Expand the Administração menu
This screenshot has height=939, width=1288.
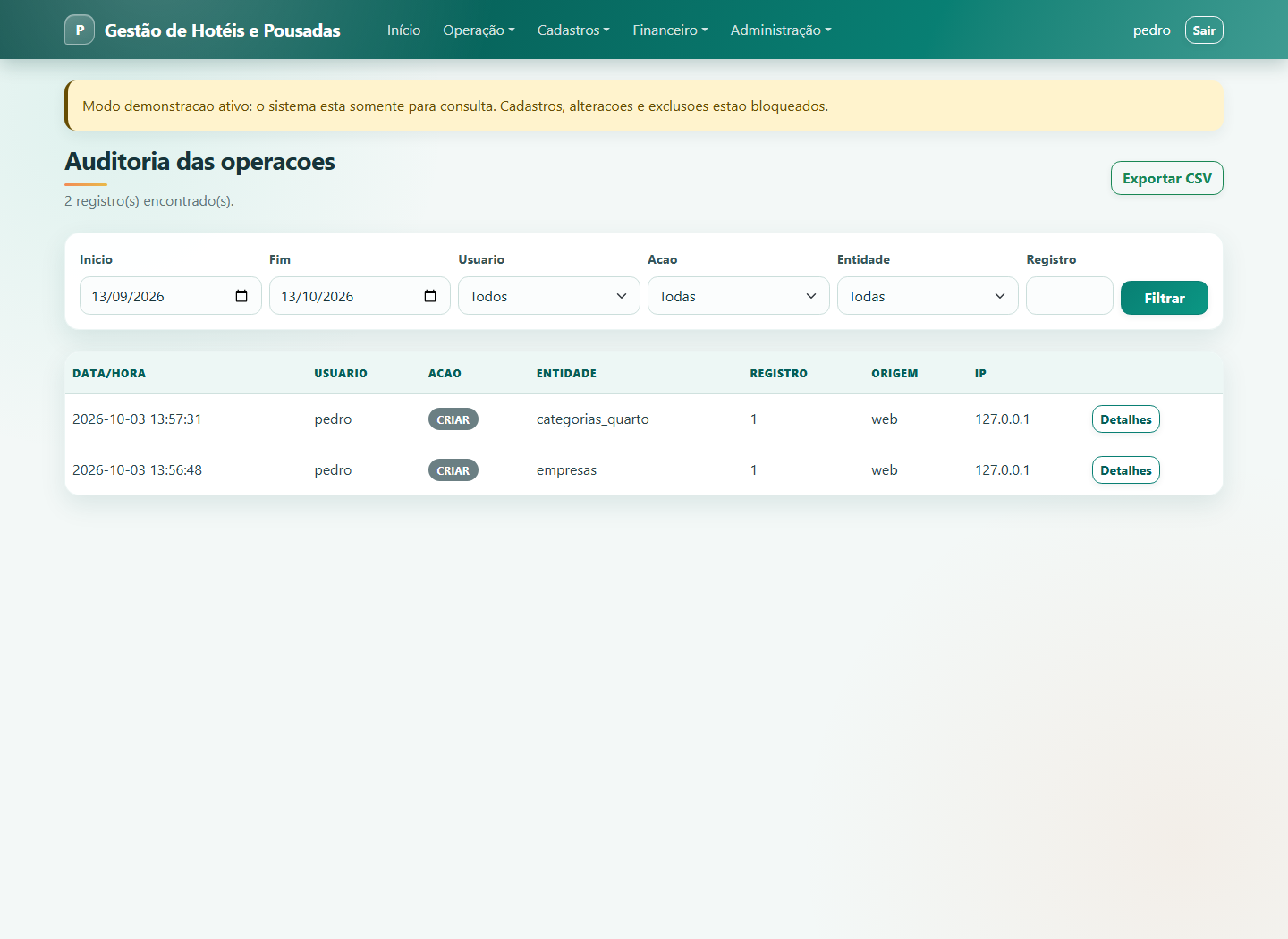(781, 30)
